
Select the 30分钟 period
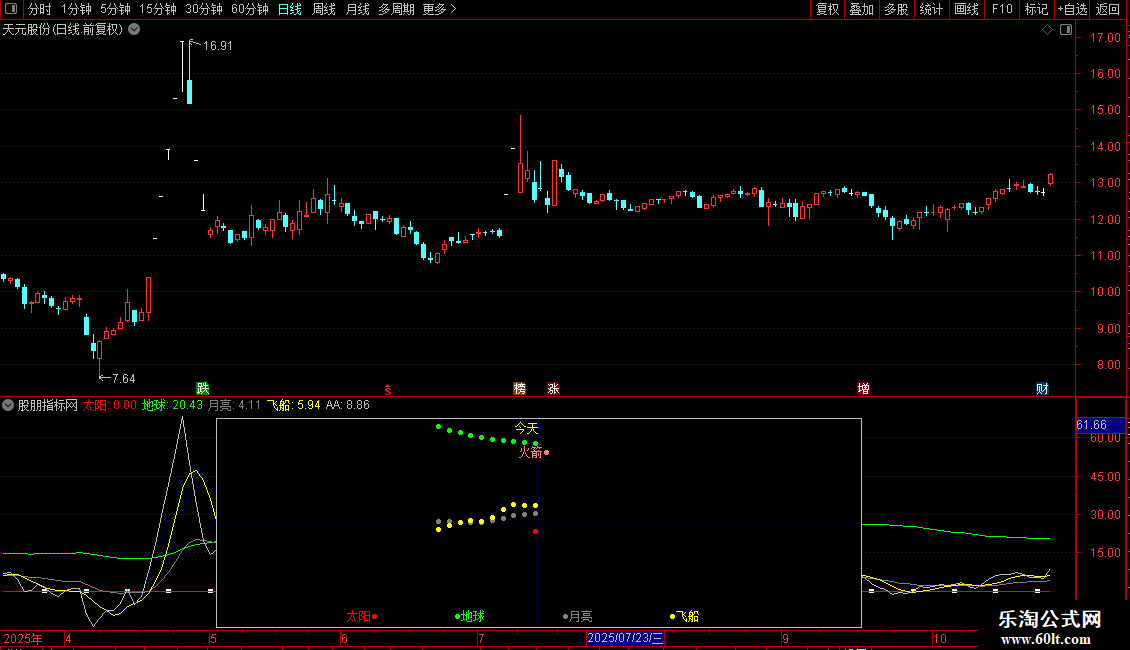(204, 9)
